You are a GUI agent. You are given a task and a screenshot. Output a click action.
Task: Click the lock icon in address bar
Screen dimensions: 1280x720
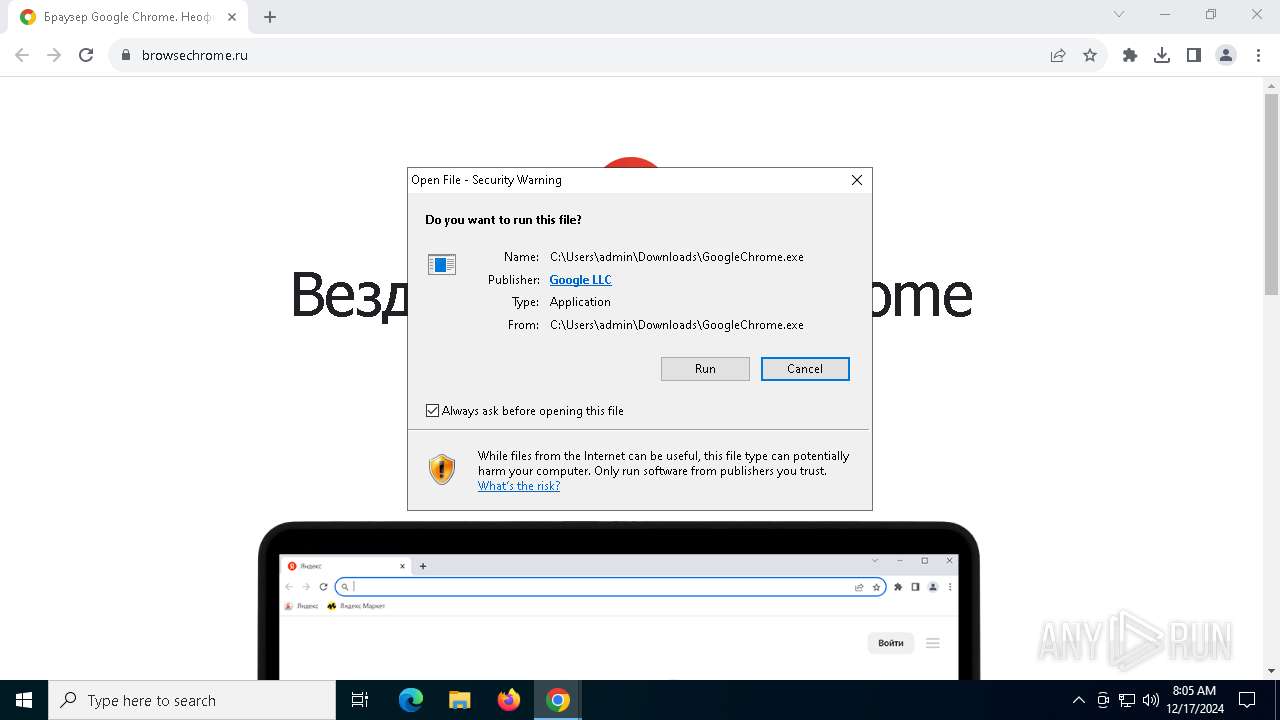click(126, 56)
